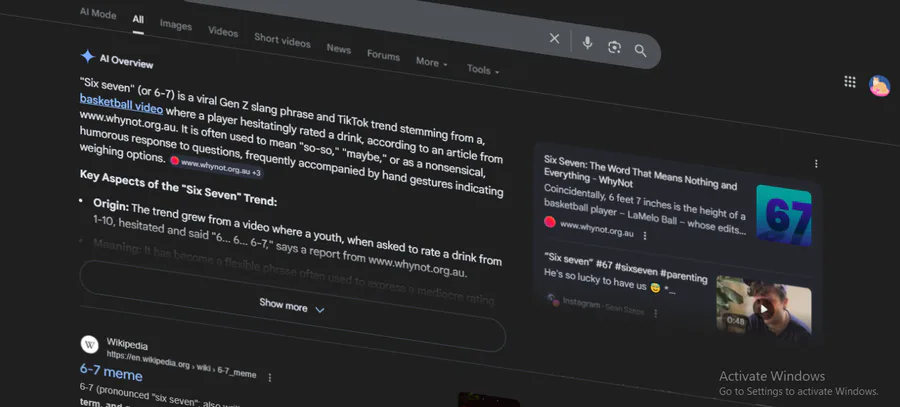Open the Tools dropdown
This screenshot has height=407, width=900.
[483, 69]
